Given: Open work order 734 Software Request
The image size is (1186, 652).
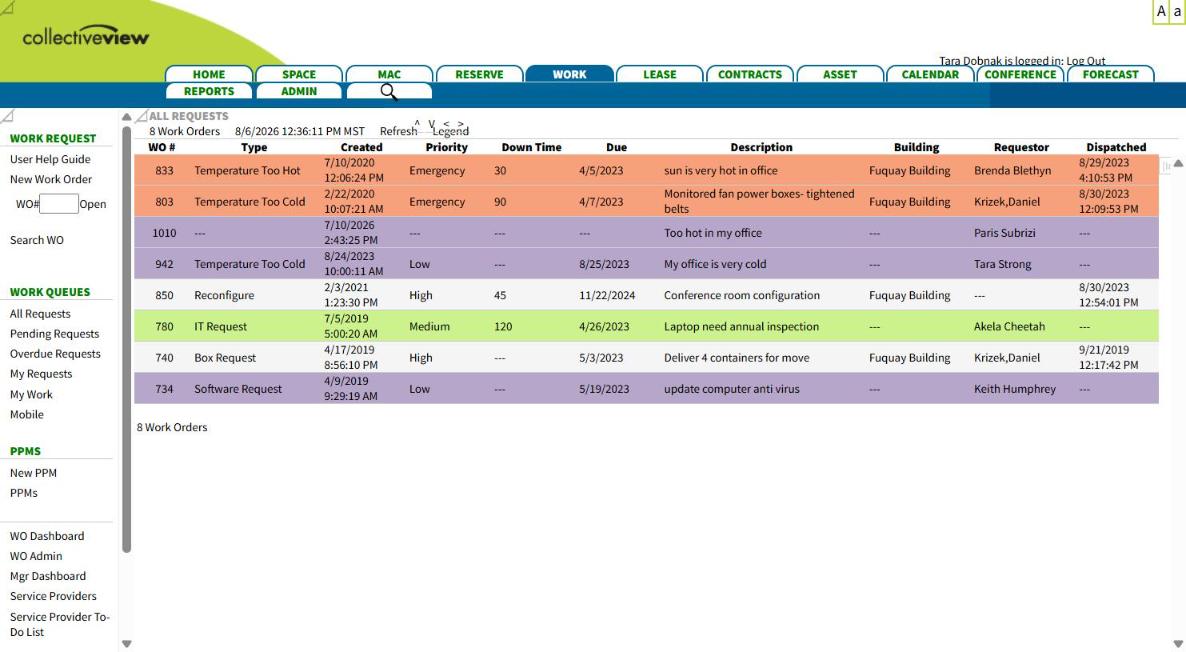Looking at the screenshot, I should coord(646,389).
